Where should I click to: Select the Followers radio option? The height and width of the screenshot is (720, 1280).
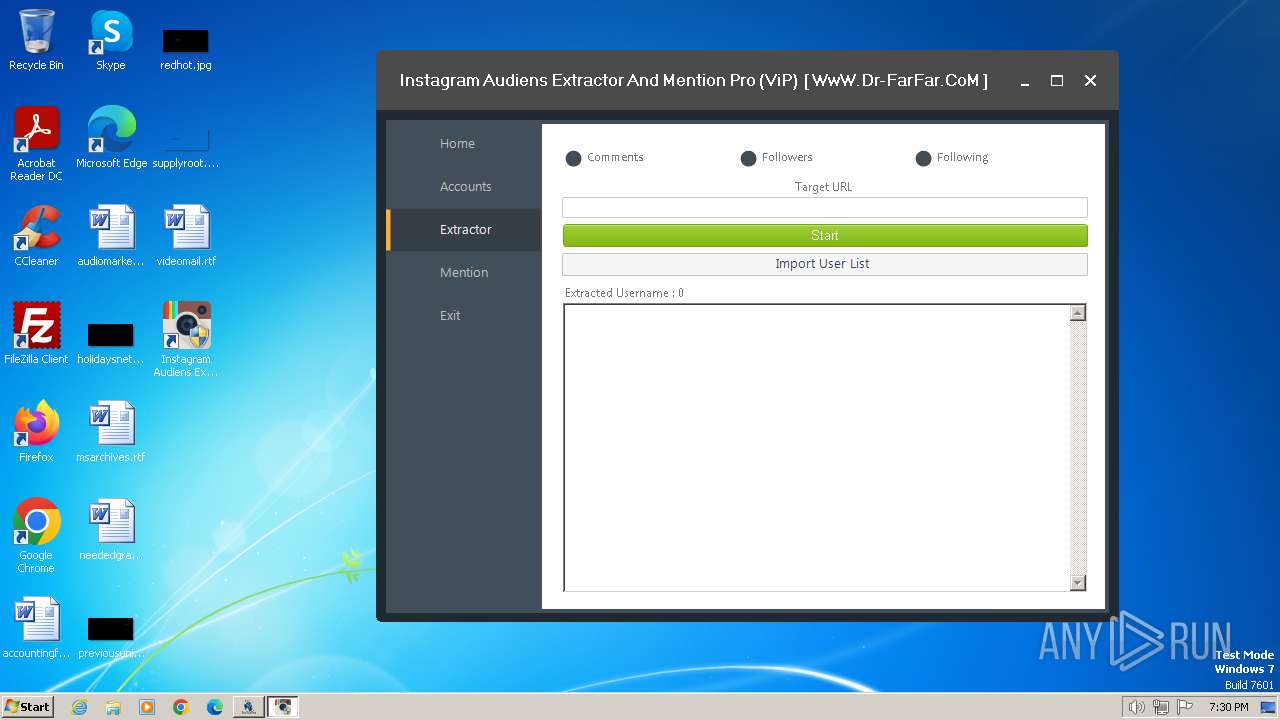click(777, 158)
